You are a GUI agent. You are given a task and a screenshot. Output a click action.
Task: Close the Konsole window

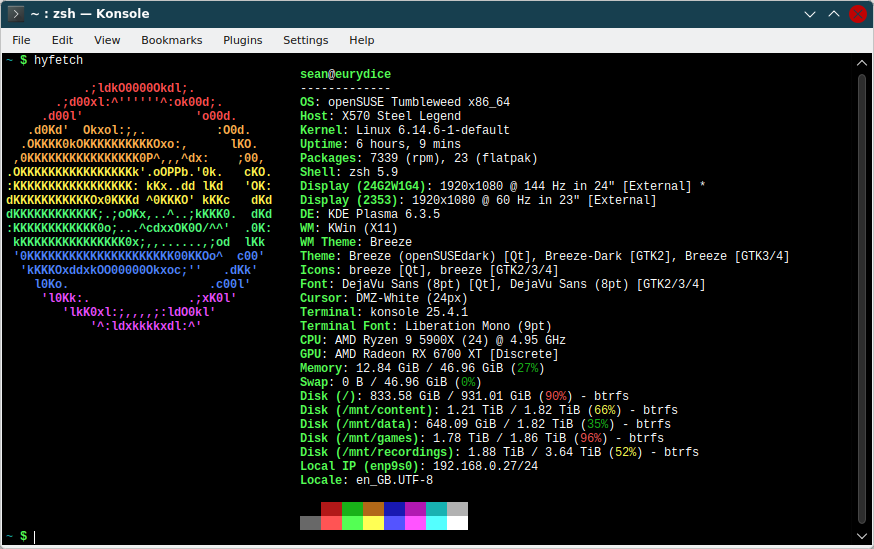(x=858, y=14)
